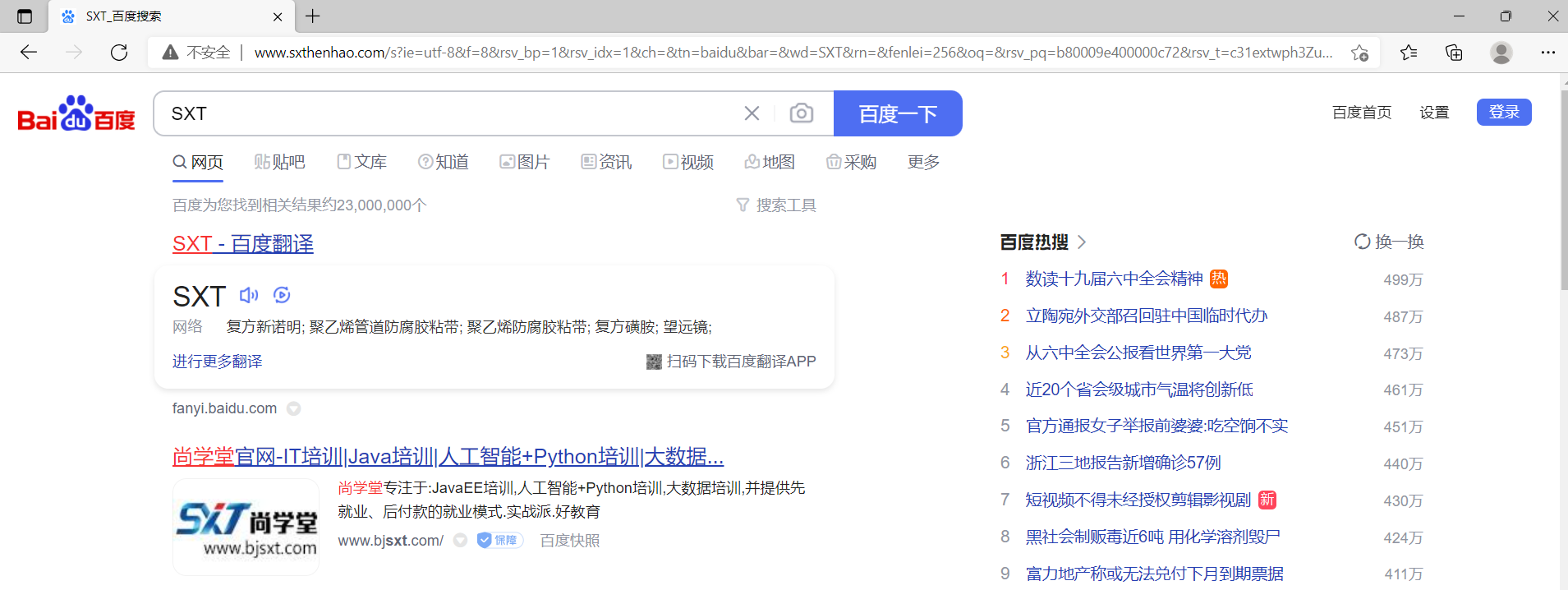This screenshot has width=1568, height=590.
Task: Open dropdown arrow beside www.bjsxt.com/
Action: pyautogui.click(x=461, y=540)
